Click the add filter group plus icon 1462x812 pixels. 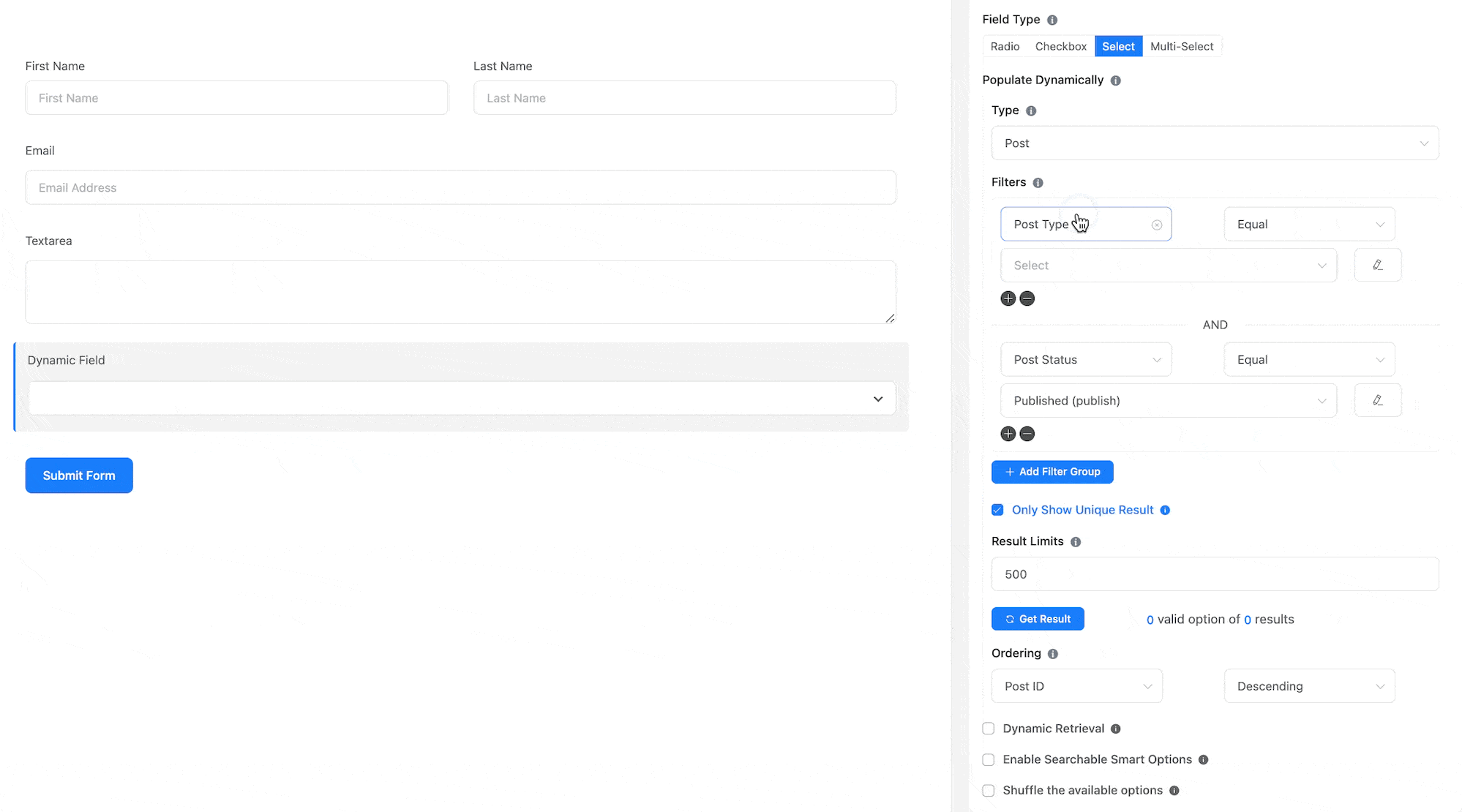click(x=1008, y=471)
